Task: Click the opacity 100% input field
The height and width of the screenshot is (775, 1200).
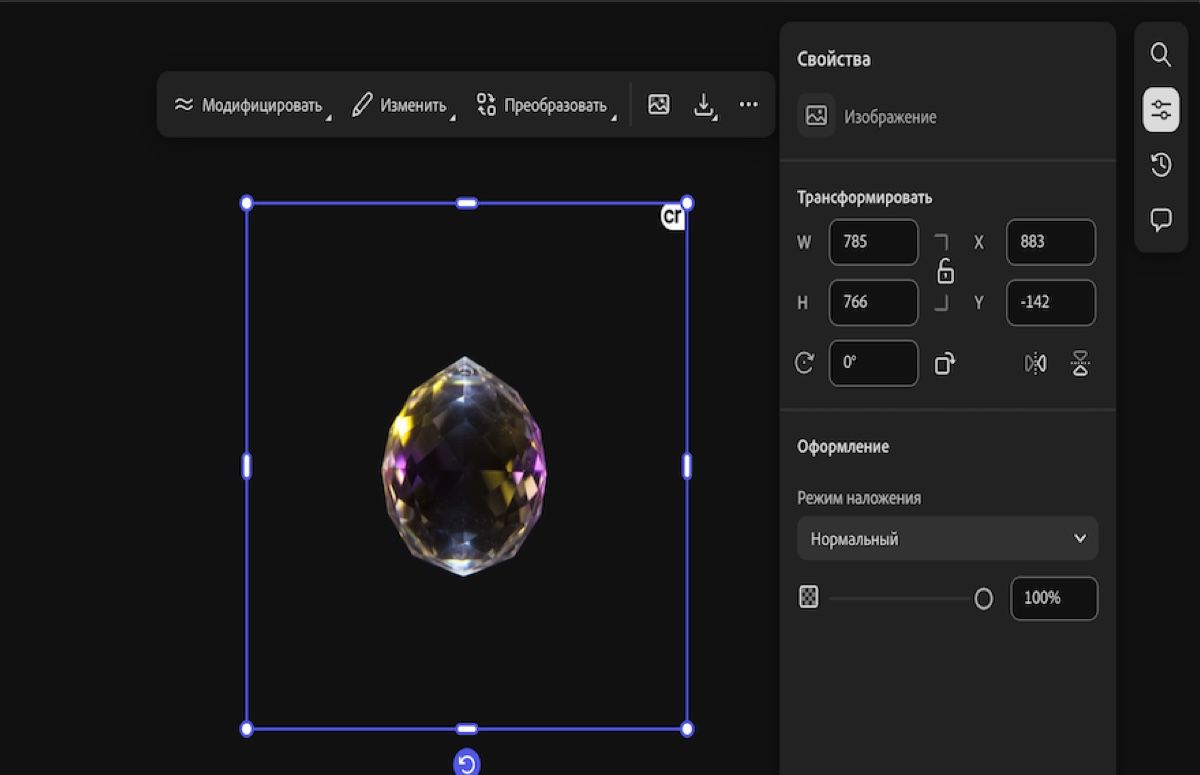Action: (1054, 598)
